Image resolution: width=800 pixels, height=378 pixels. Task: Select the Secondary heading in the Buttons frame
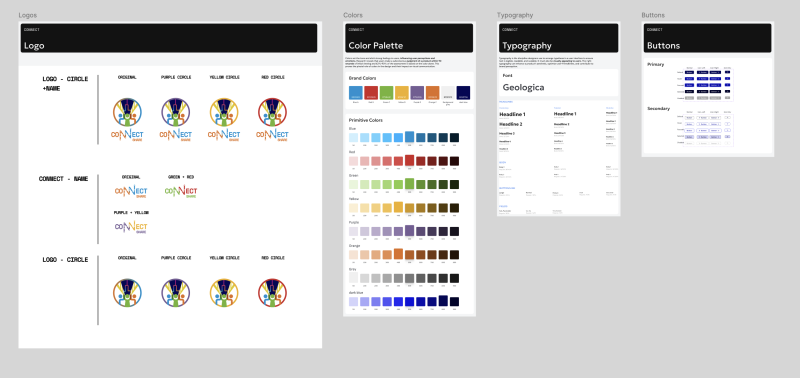tap(659, 108)
